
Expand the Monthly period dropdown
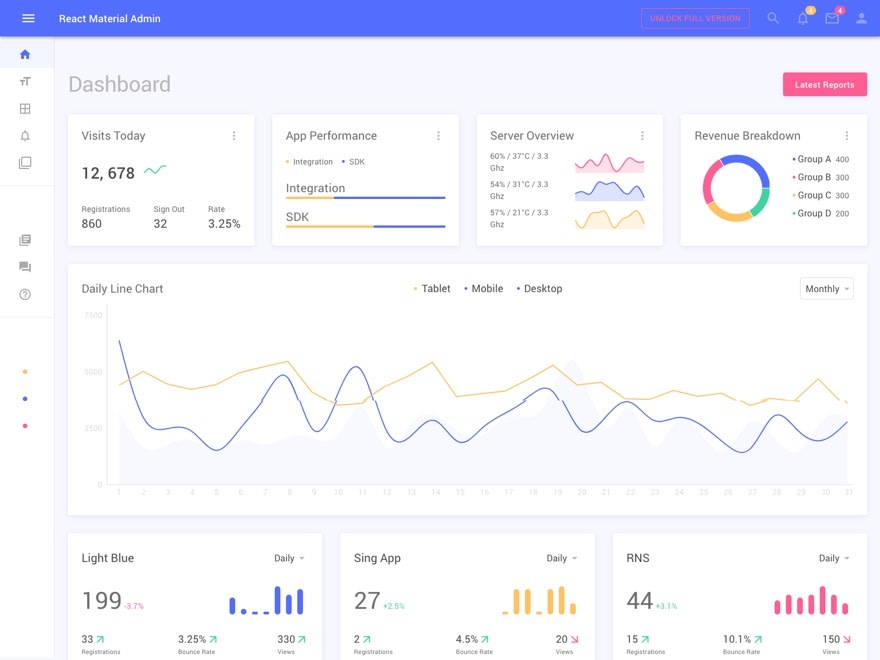point(826,289)
